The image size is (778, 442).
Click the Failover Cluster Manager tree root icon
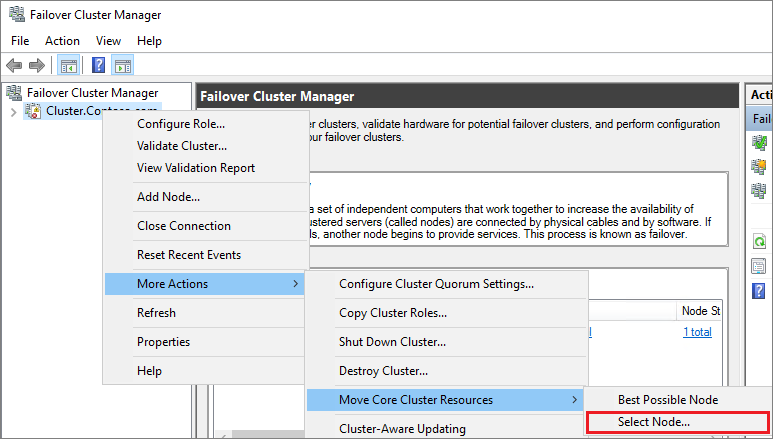pos(14,93)
